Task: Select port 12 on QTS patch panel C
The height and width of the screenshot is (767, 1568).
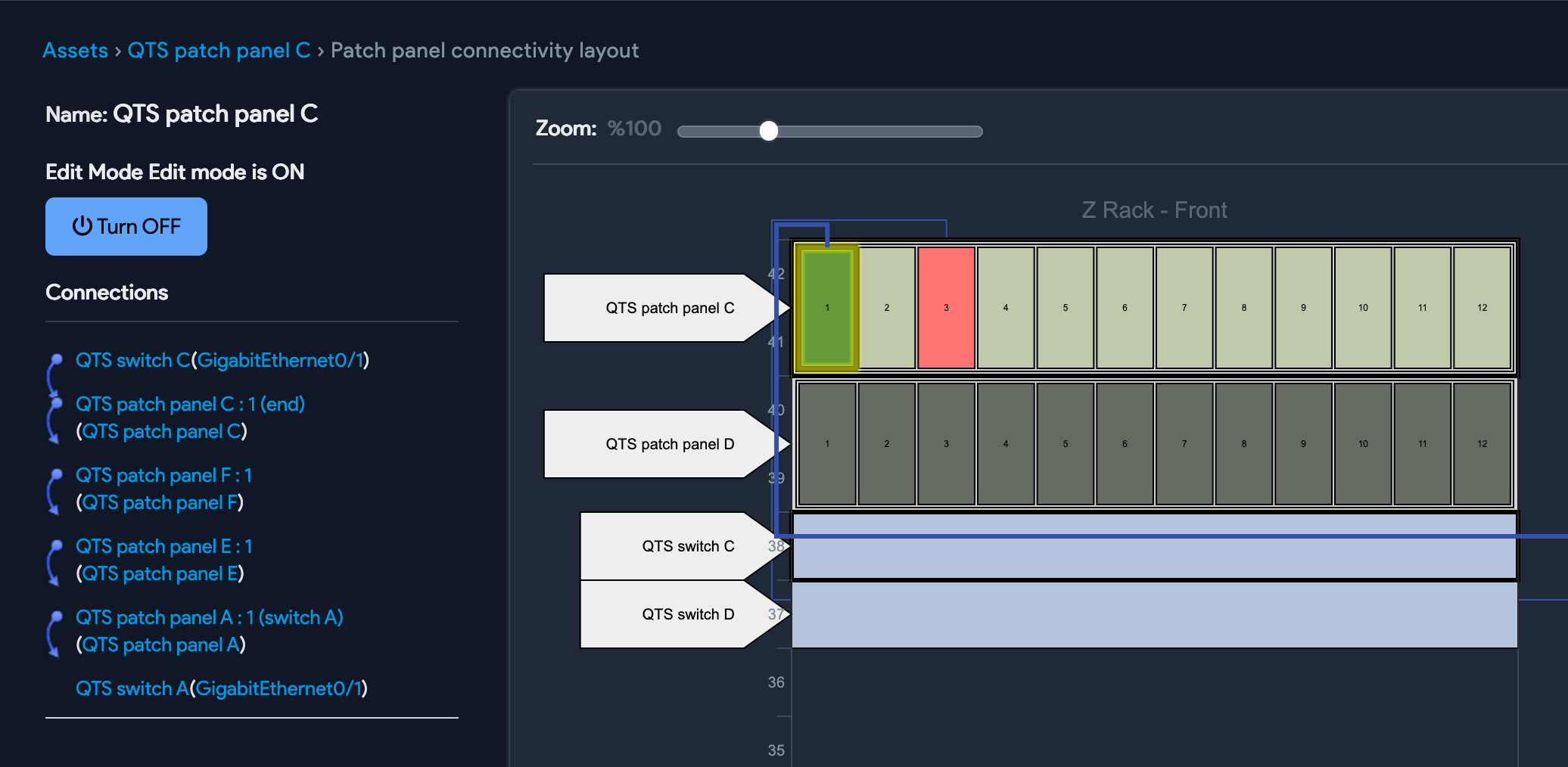Action: click(x=1482, y=307)
